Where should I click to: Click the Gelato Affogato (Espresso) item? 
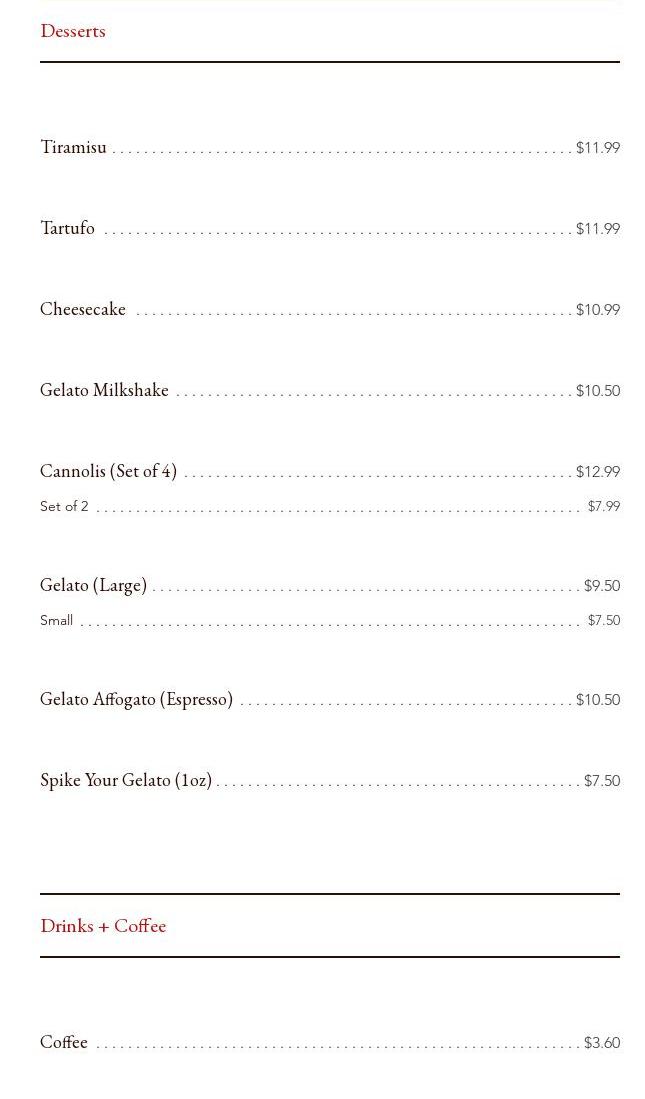tap(136, 699)
